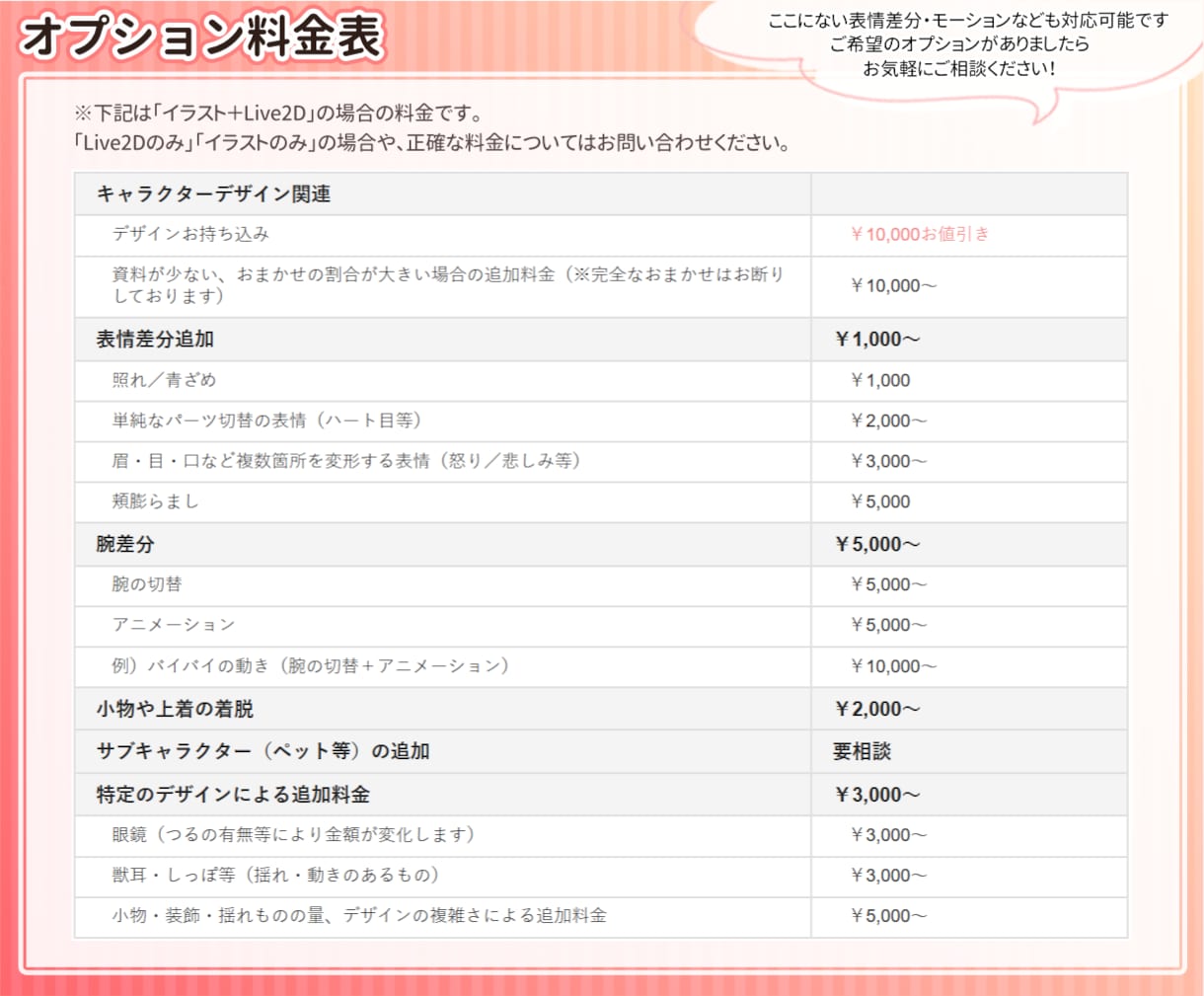Select the 眉・目・口など複数箇所 row label
1204x996 pixels.
pyautogui.click(x=345, y=461)
